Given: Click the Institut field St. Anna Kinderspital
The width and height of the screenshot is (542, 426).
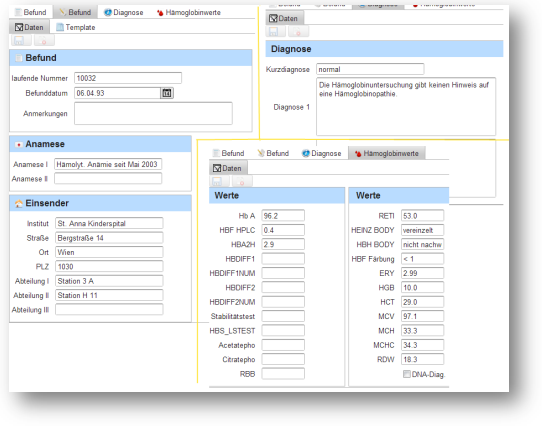Looking at the screenshot, I should (x=109, y=223).
